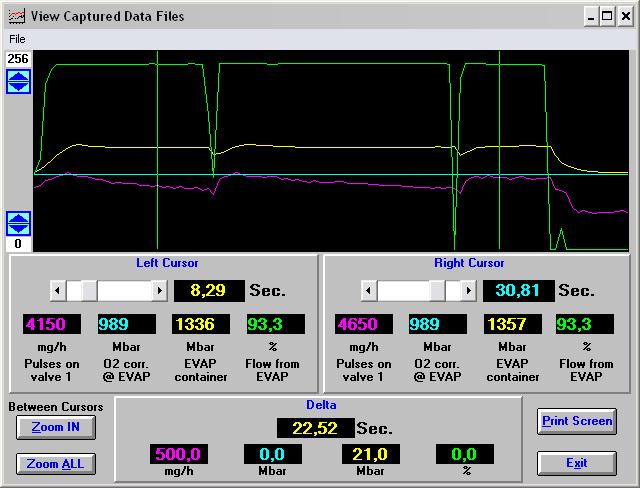
Task: Click the Delta 500,0 mg/h value
Action: (x=179, y=454)
